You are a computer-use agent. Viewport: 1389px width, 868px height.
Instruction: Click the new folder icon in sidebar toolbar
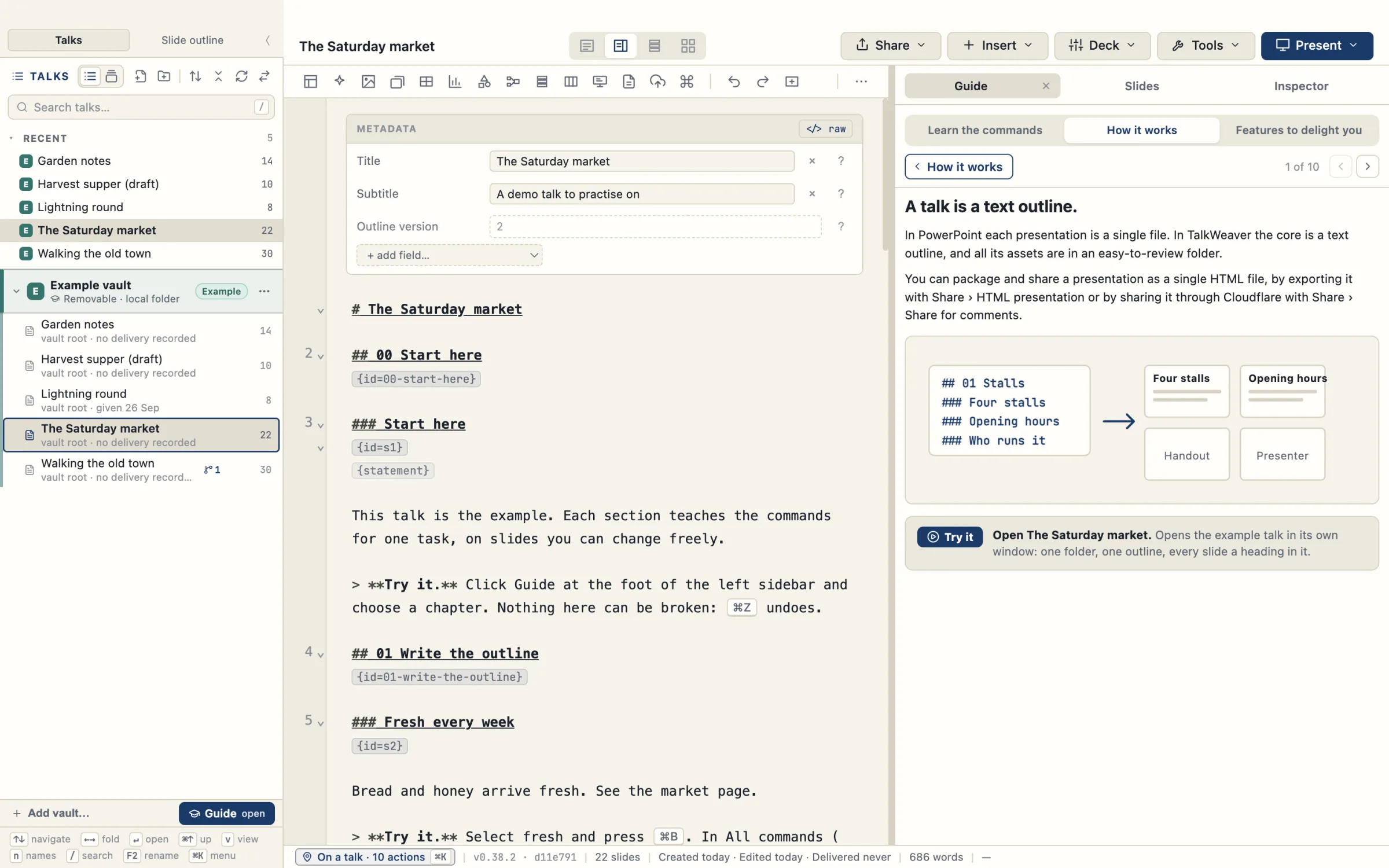coord(164,76)
